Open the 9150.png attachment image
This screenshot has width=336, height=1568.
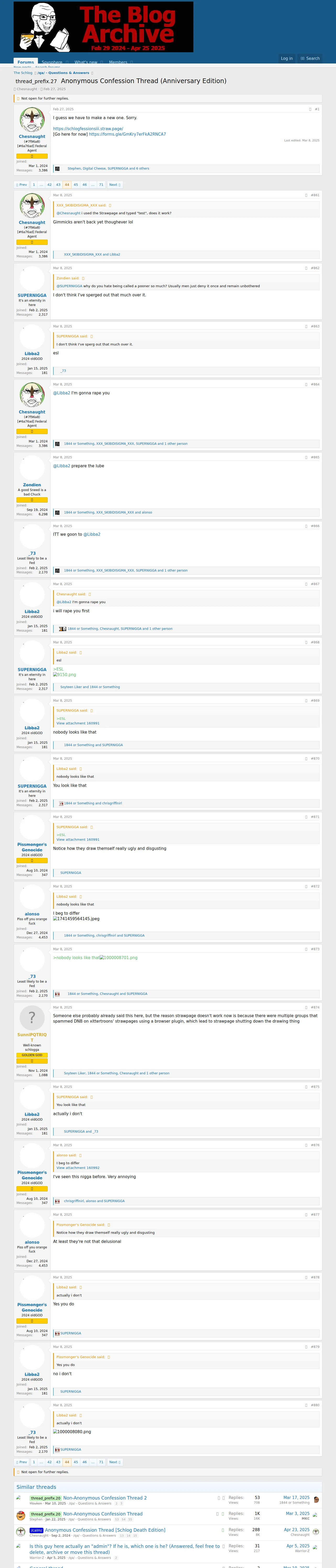65,675
